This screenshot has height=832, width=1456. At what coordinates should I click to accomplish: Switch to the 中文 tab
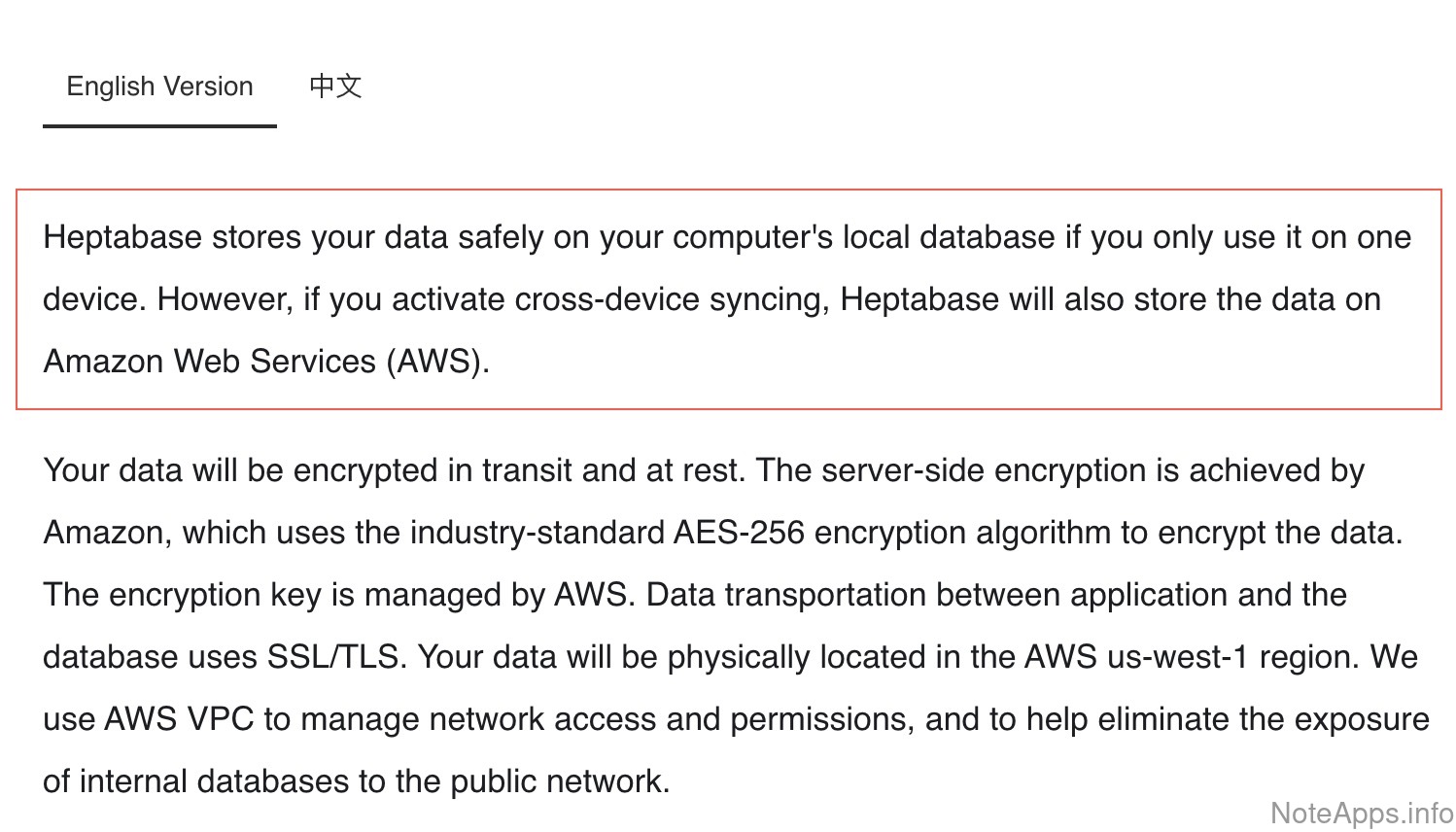[335, 87]
